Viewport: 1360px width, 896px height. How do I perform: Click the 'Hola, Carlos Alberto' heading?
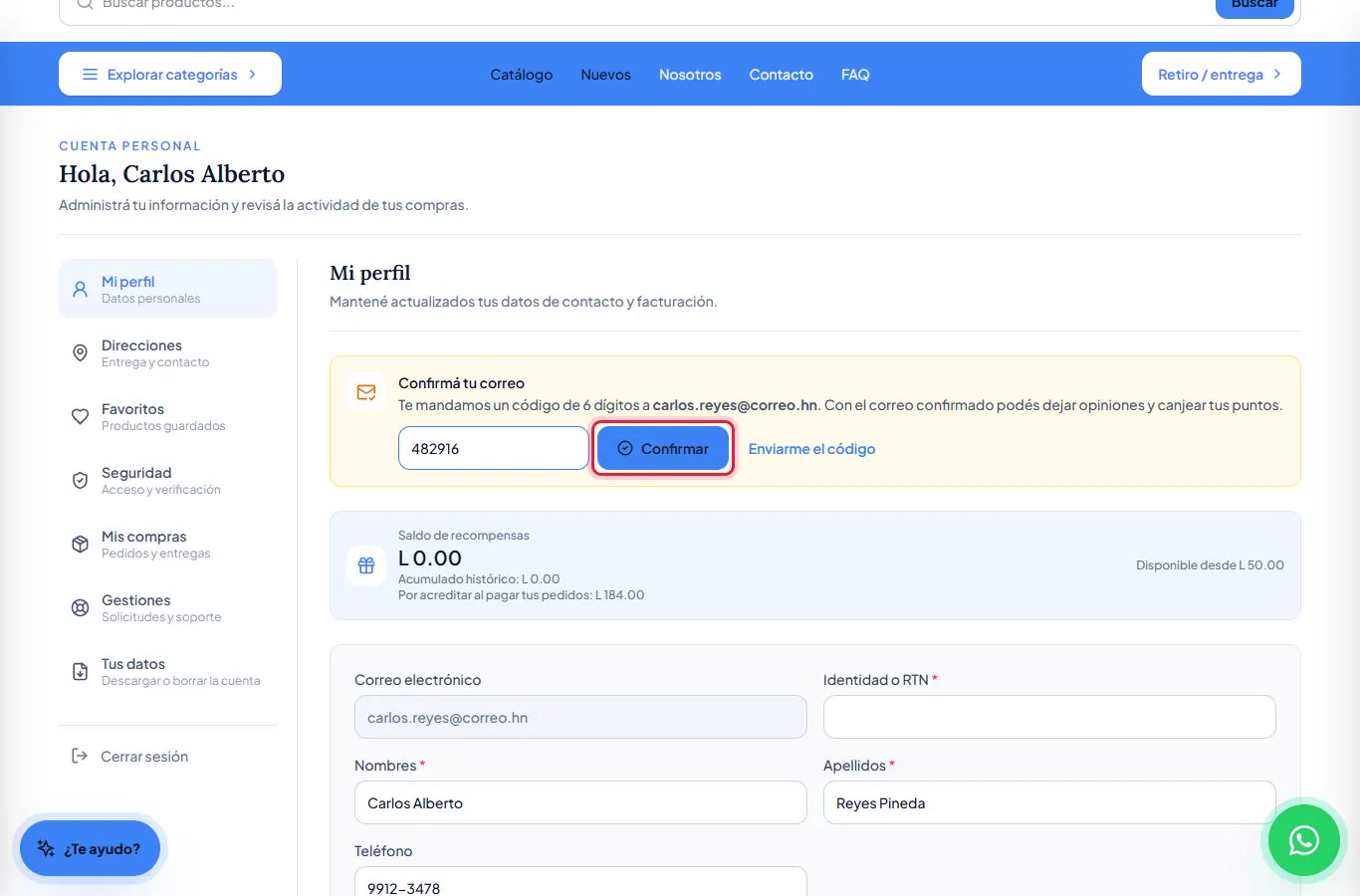(x=171, y=174)
